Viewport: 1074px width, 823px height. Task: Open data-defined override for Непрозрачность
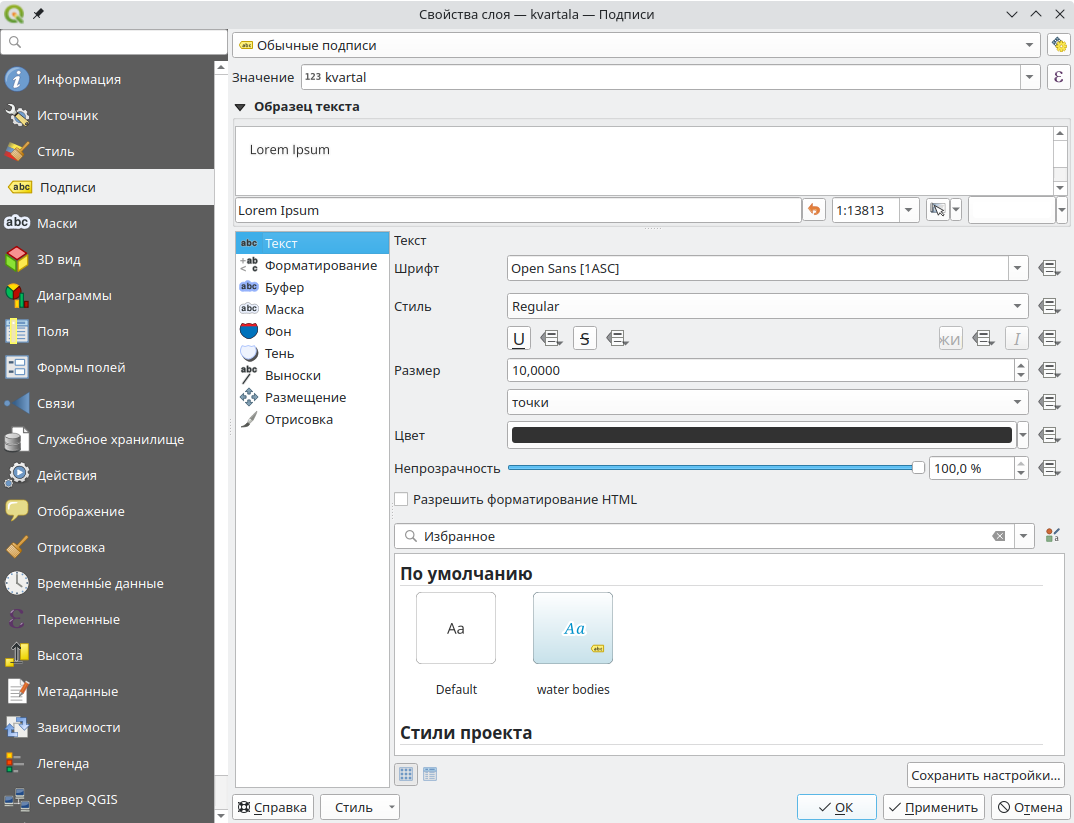point(1049,468)
